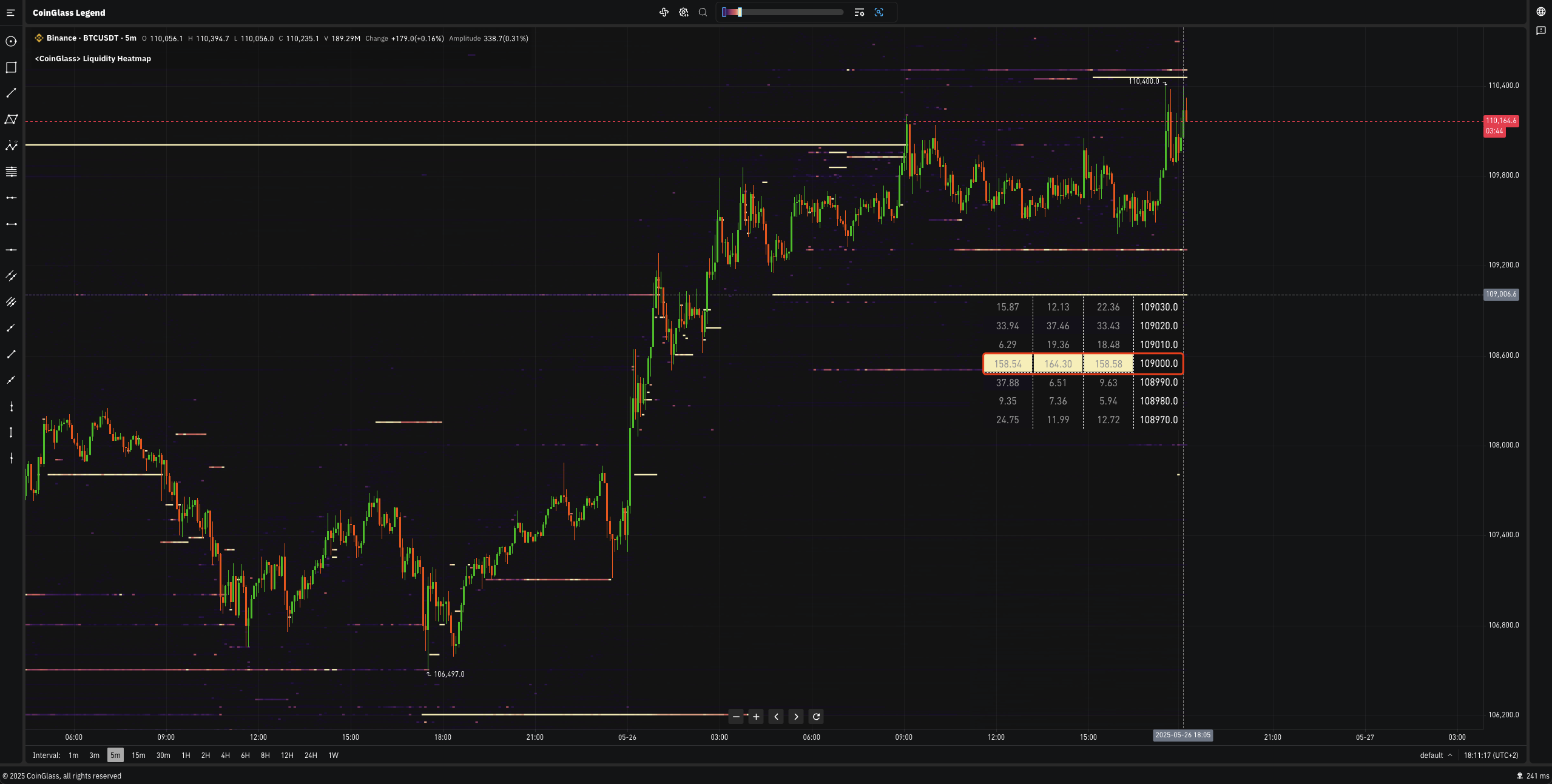
Task: Open the chart settings gear
Action: [x=683, y=12]
